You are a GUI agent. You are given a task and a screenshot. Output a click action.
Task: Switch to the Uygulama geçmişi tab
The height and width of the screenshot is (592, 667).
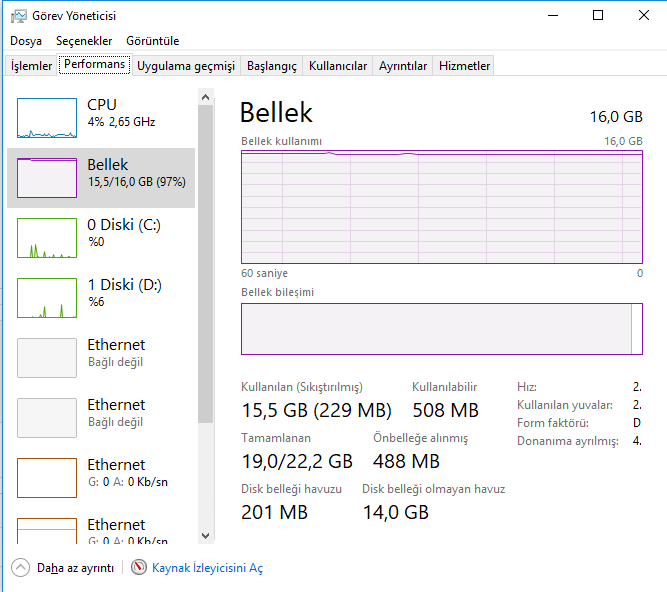pos(186,66)
